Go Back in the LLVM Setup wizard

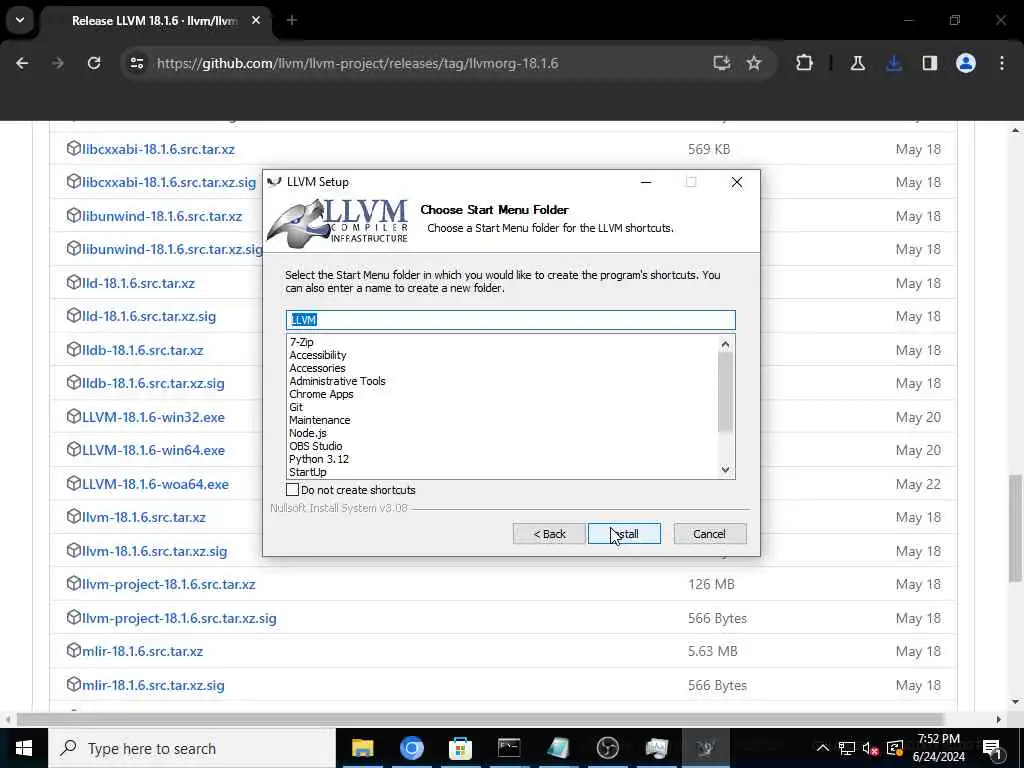coord(549,534)
